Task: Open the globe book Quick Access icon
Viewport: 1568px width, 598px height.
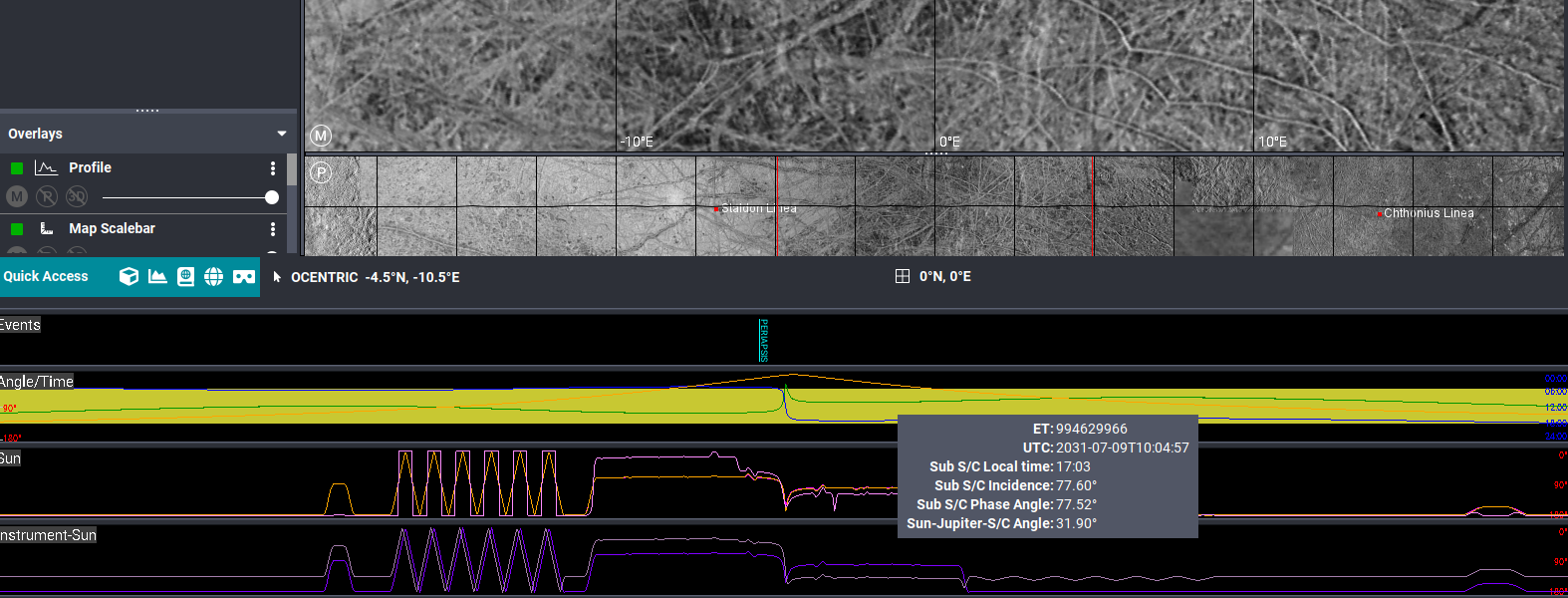Action: click(185, 276)
